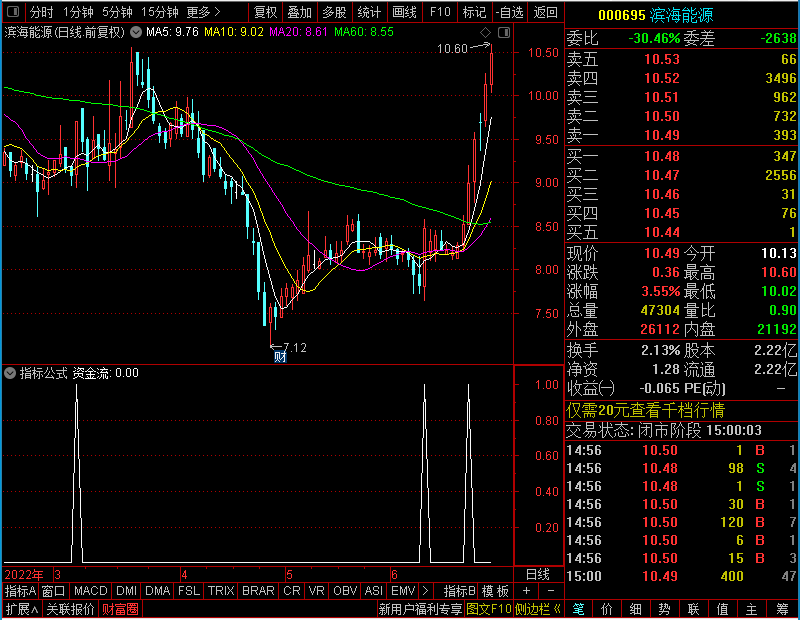Click the diamond marker icon above chart
This screenshot has height=620, width=800.
pos(485,33)
